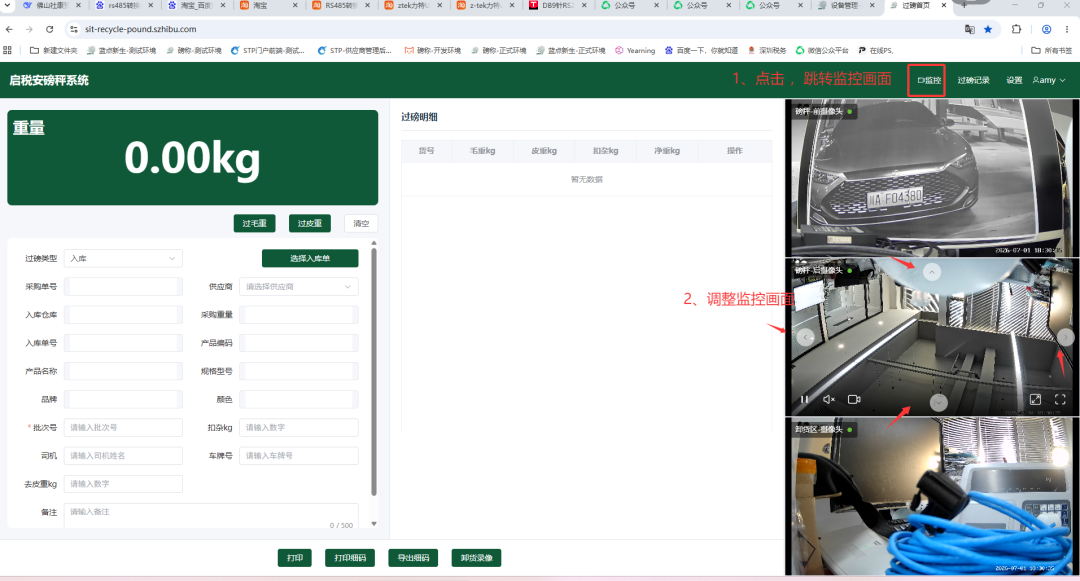Focus the 批次号 batch number input
Image resolution: width=1080 pixels, height=581 pixels.
(x=123, y=427)
